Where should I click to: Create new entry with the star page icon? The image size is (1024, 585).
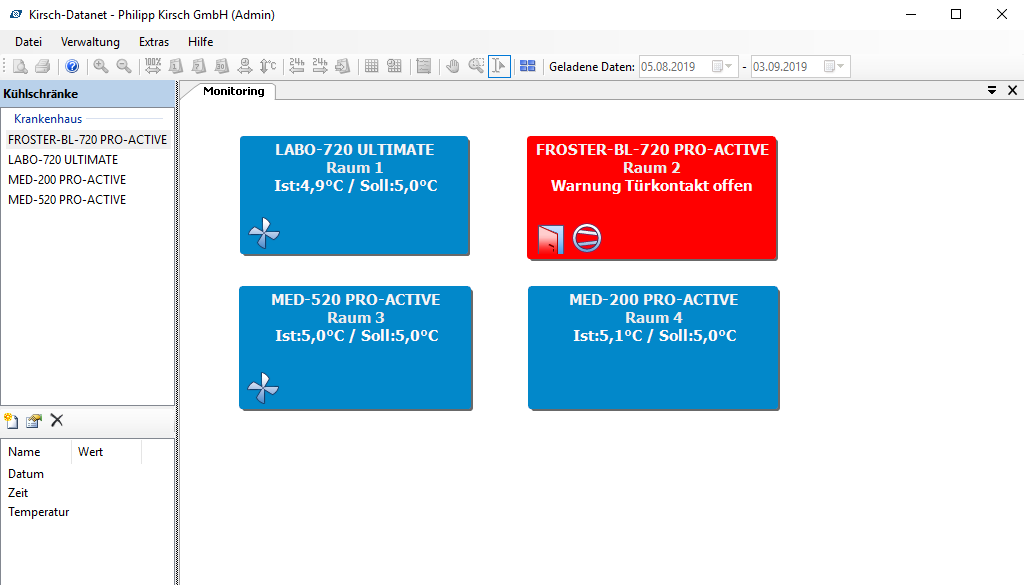coord(11,421)
